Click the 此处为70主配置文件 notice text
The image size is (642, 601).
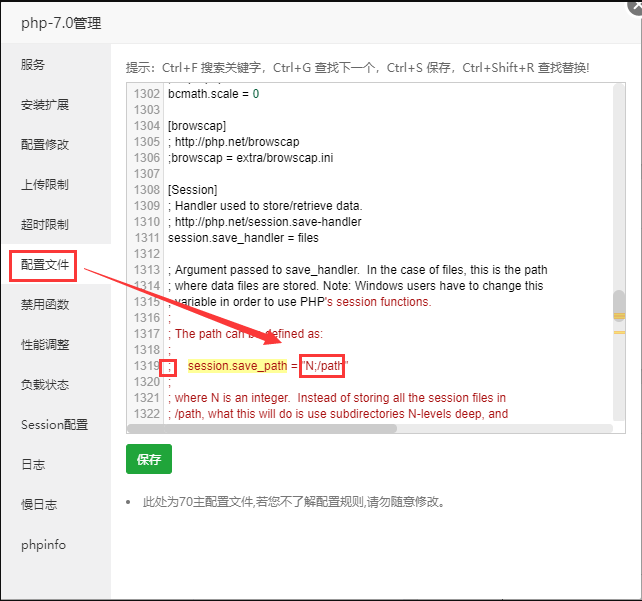(x=294, y=502)
